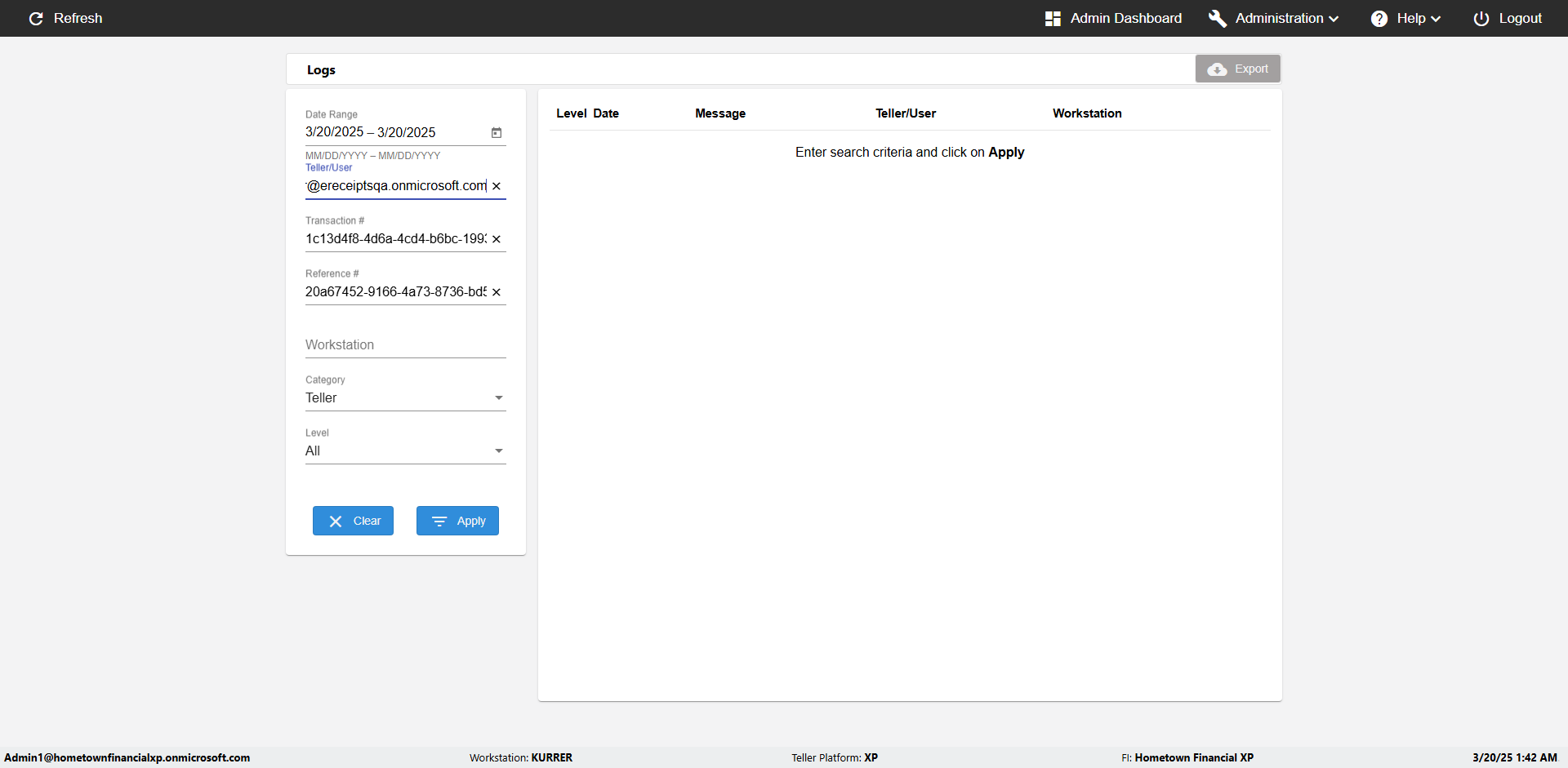This screenshot has width=1568, height=768.
Task: Click the Level column header
Action: tap(572, 113)
